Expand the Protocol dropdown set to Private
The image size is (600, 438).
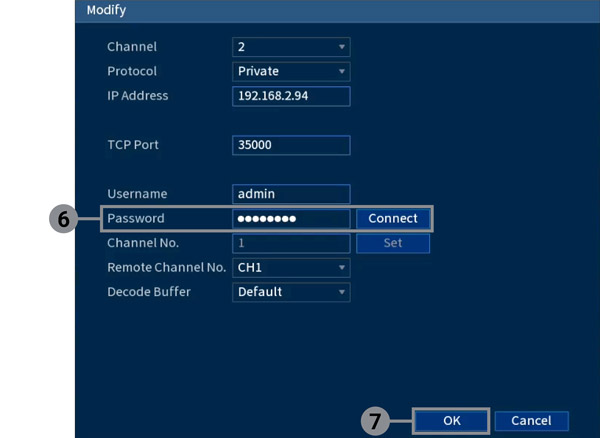[x=290, y=71]
